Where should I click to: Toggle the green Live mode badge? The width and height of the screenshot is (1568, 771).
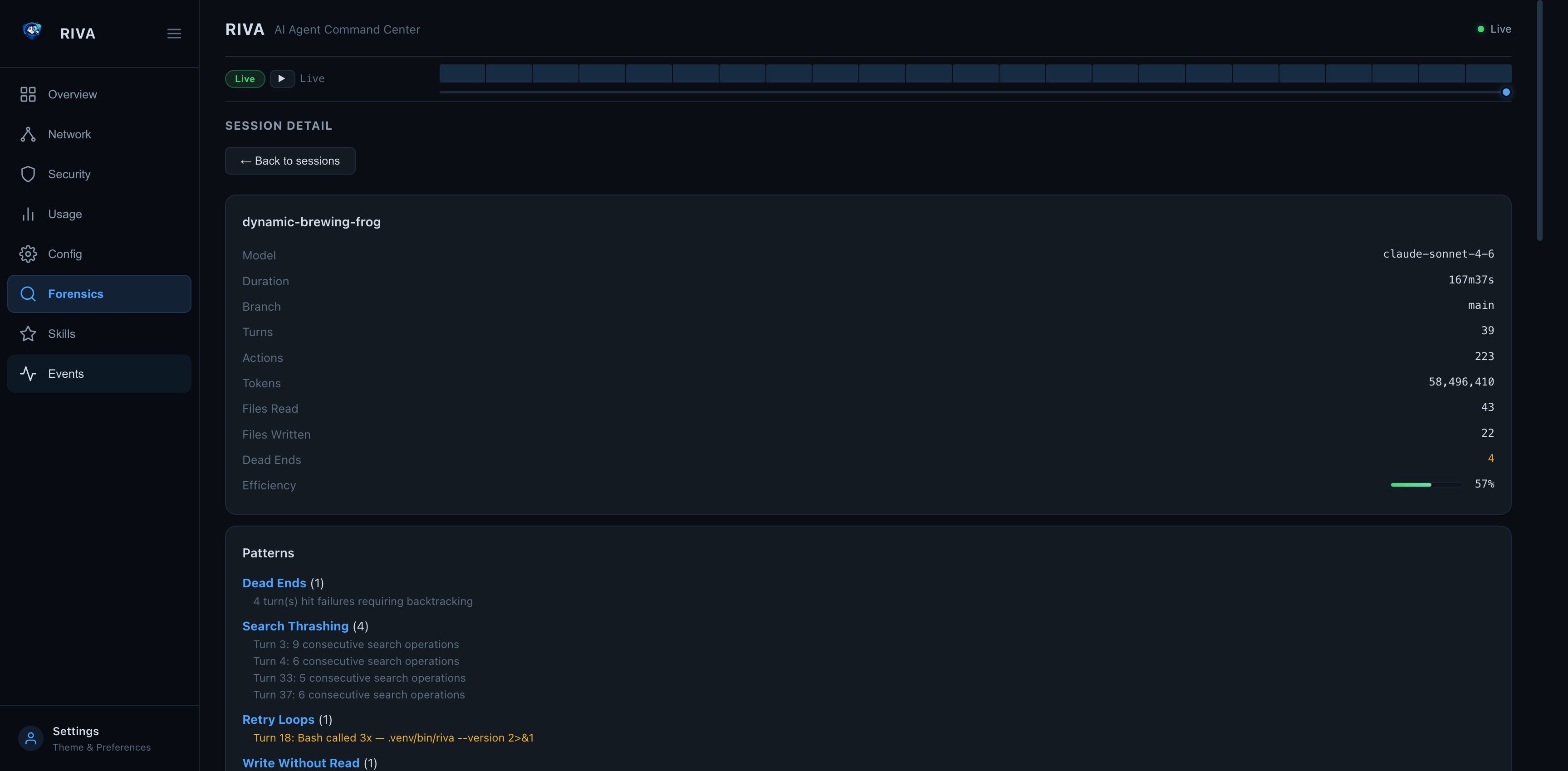245,78
